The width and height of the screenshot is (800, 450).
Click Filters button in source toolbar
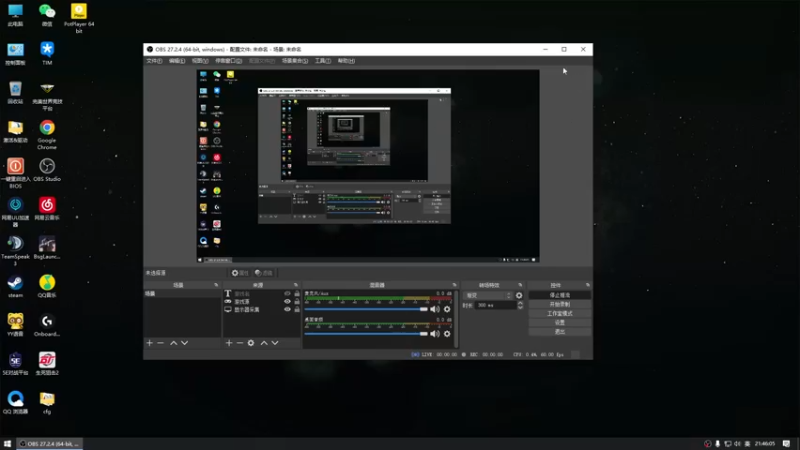pos(264,273)
